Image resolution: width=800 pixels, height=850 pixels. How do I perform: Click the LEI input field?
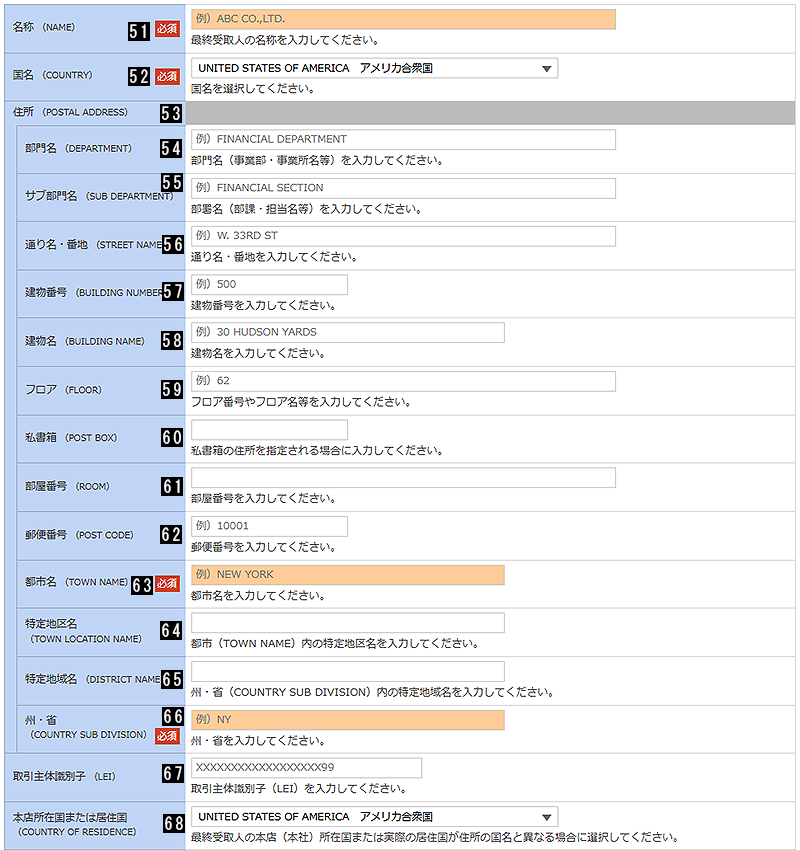306,768
